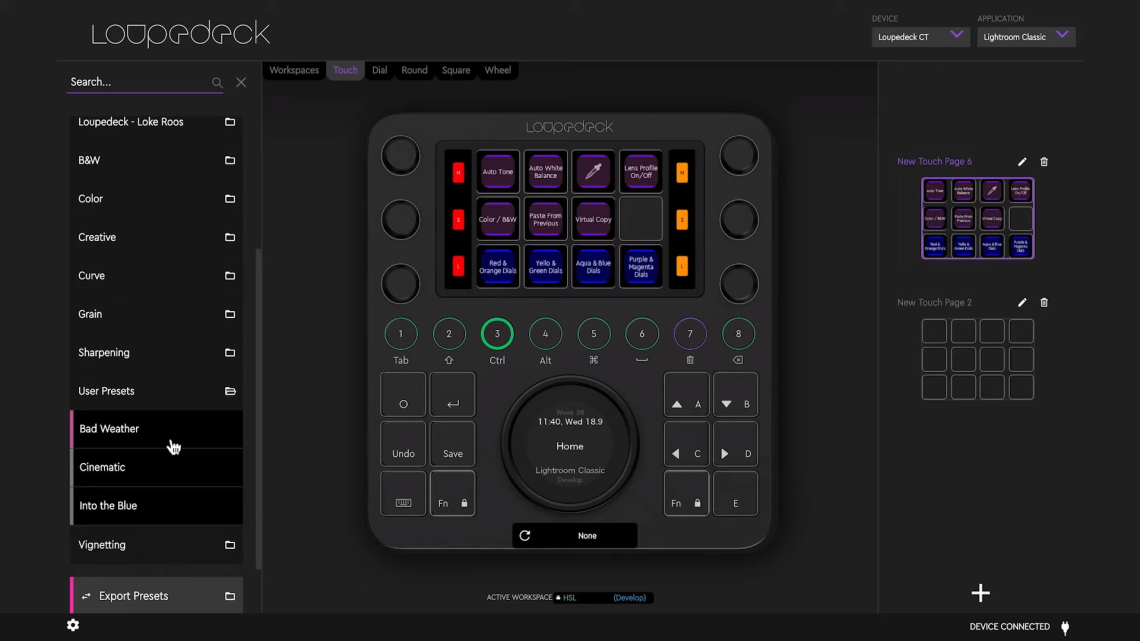Select the eyedropper touch button
This screenshot has height=641, width=1140.
[593, 172]
